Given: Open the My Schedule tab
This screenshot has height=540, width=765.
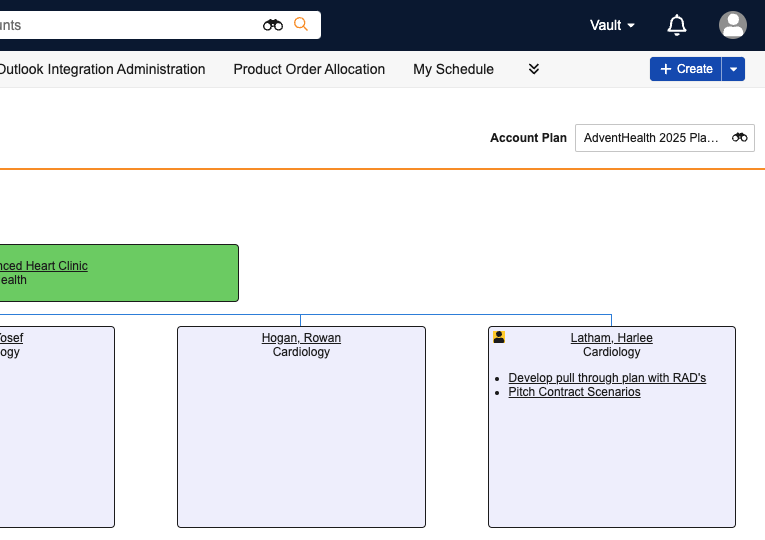Looking at the screenshot, I should coord(453,69).
